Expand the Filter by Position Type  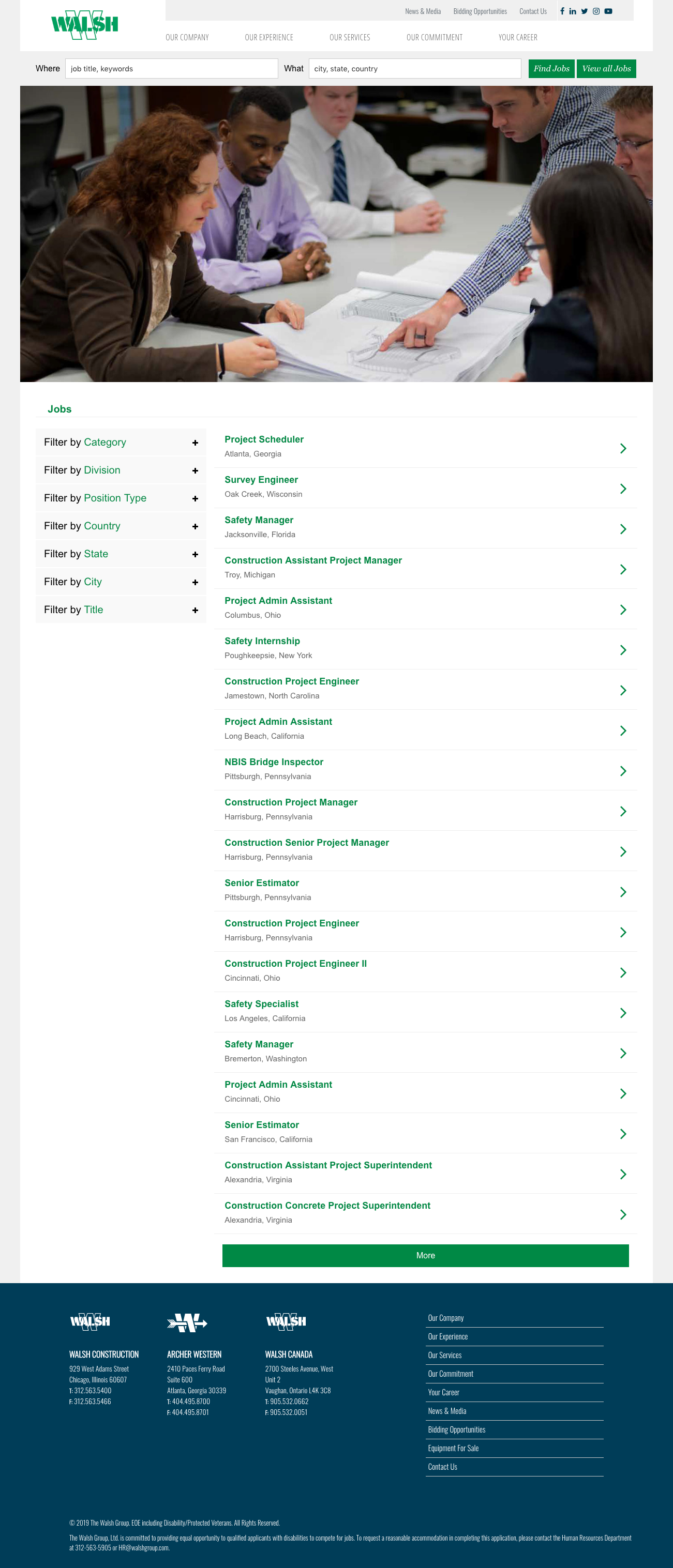[121, 498]
